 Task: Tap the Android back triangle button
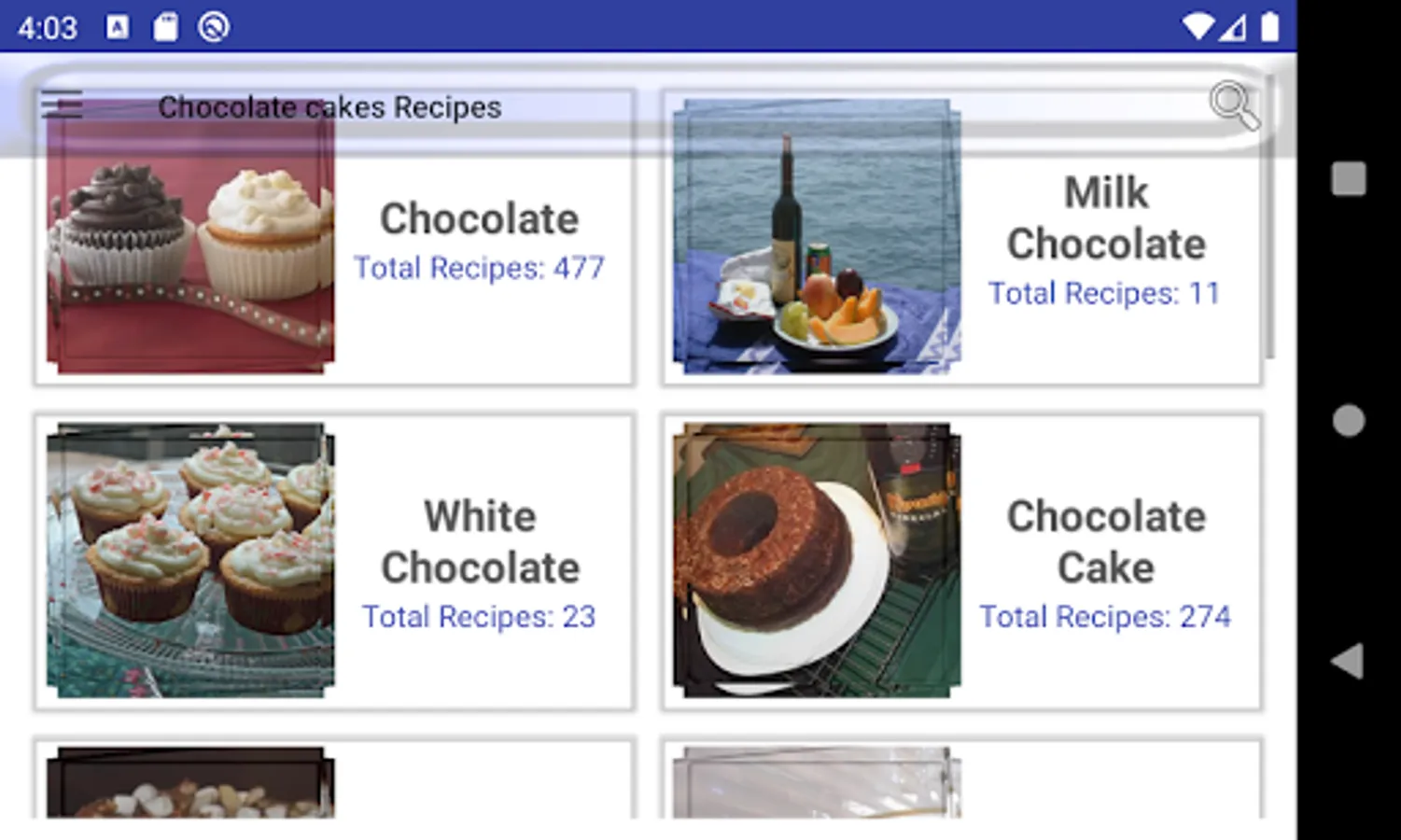1348,661
